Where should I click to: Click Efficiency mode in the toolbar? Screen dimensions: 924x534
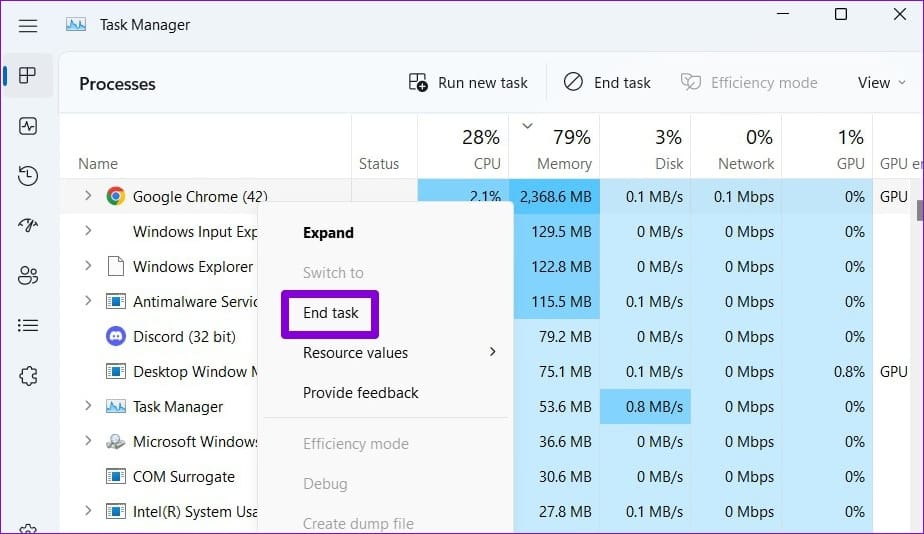[749, 83]
